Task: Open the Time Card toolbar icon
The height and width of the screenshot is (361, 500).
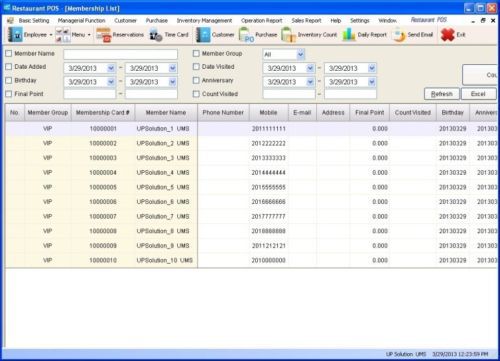Action: coord(155,35)
